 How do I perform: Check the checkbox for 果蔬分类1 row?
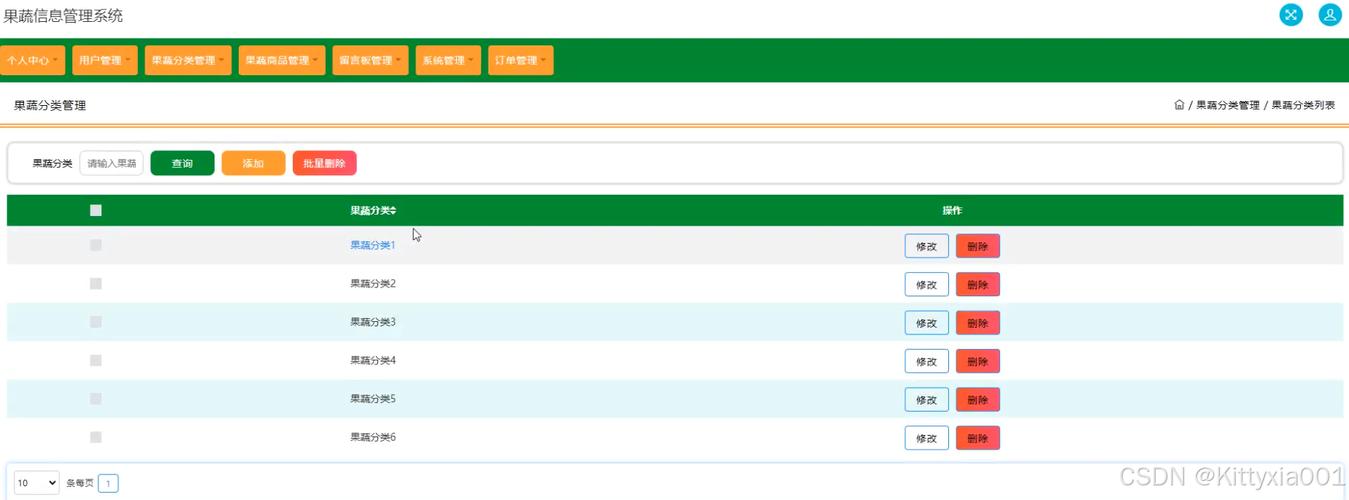tap(96, 245)
